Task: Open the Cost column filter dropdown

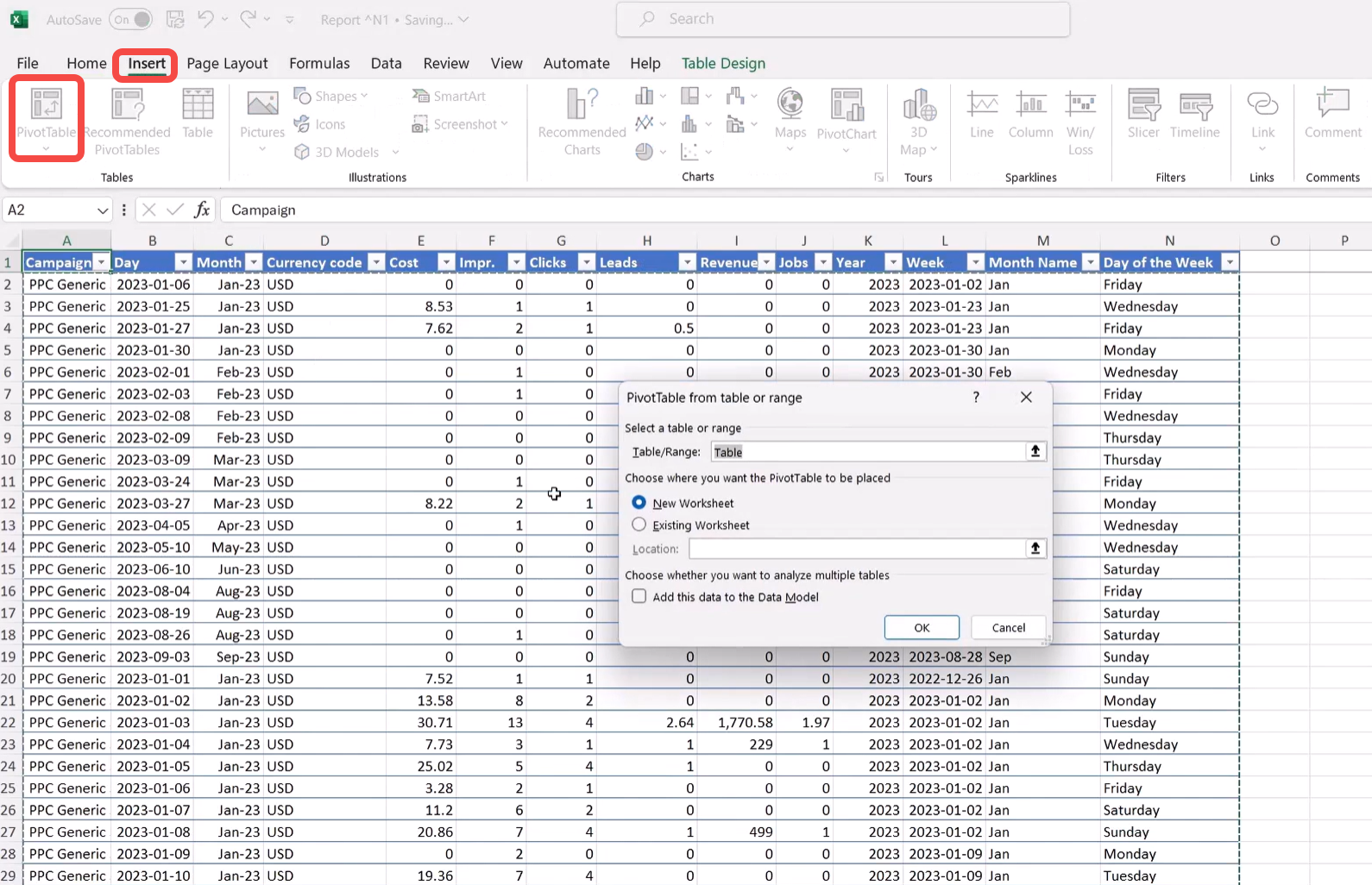Action: pyautogui.click(x=446, y=262)
